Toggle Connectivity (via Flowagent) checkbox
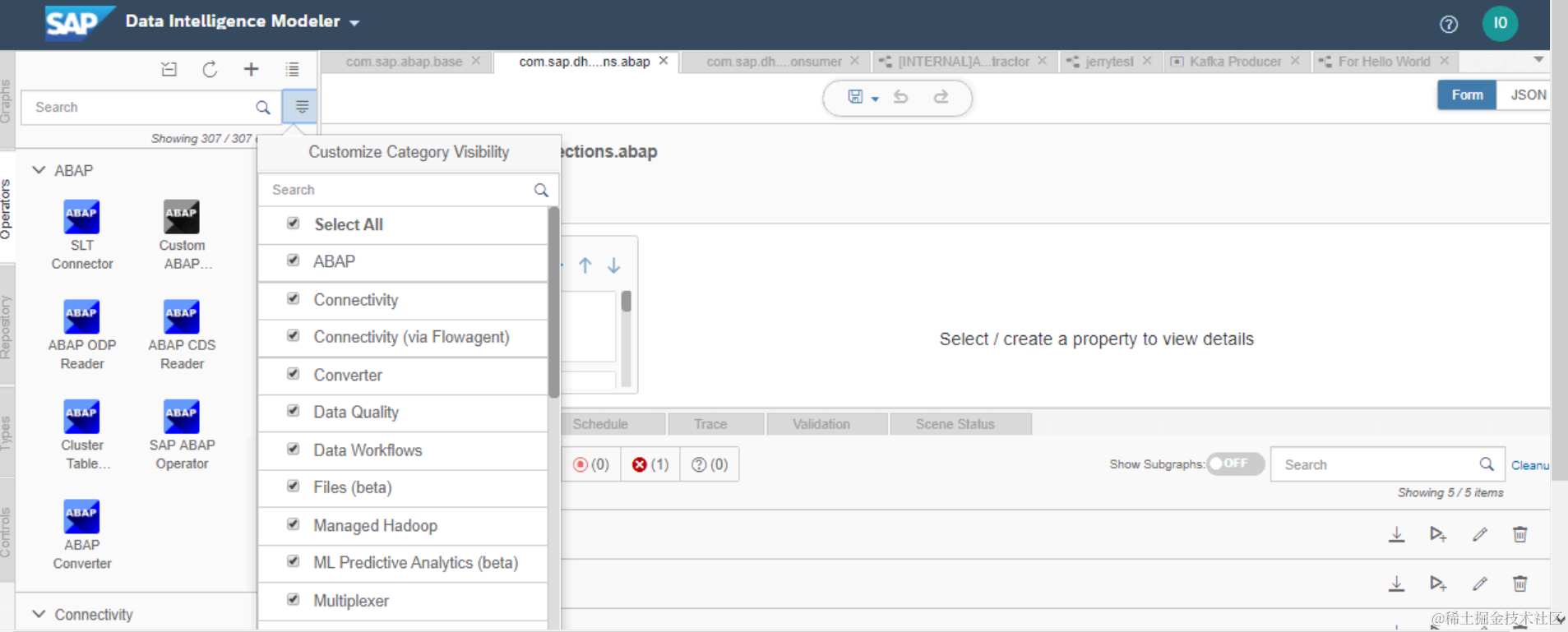 click(x=293, y=335)
